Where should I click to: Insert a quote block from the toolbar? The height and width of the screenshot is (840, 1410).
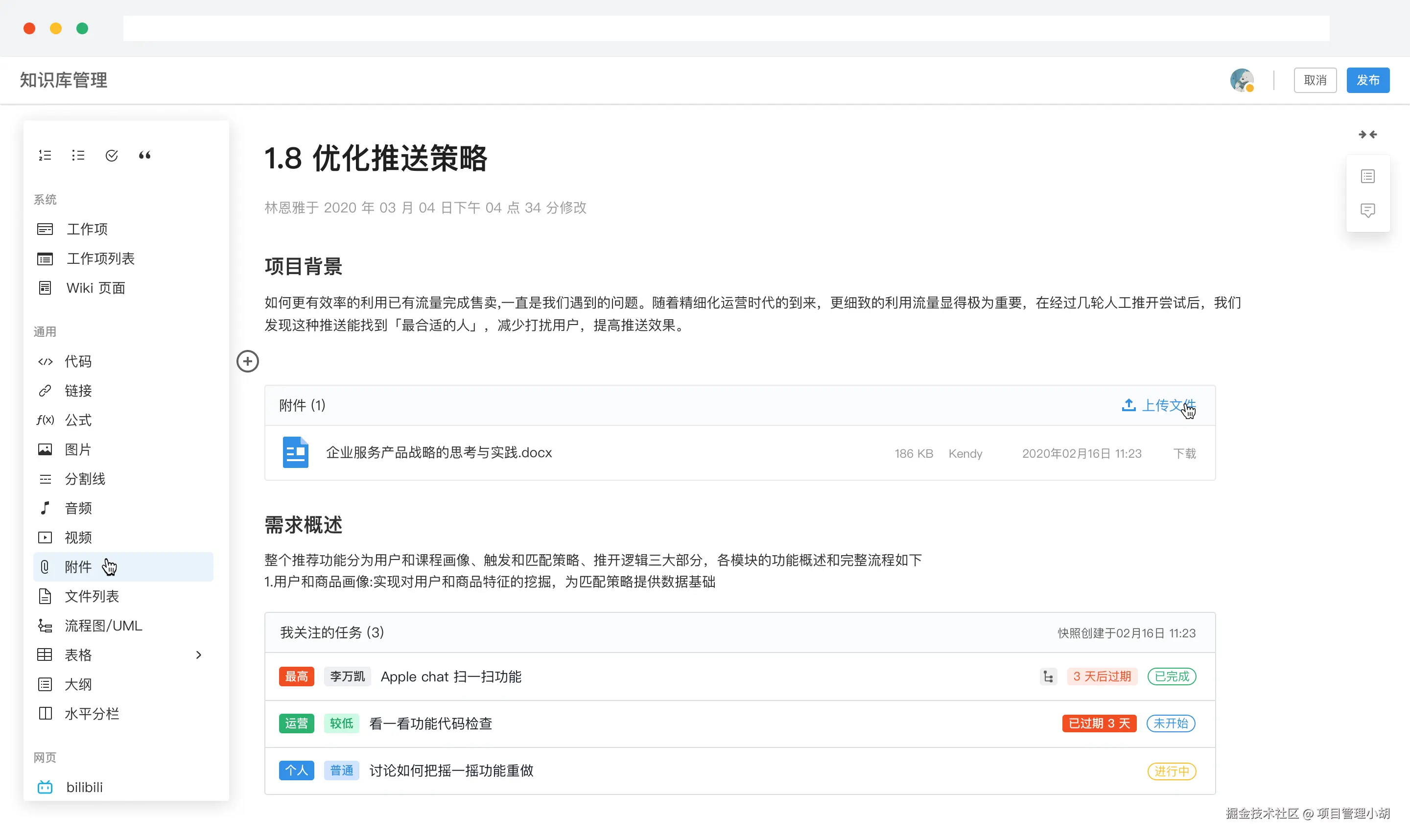pyautogui.click(x=145, y=155)
